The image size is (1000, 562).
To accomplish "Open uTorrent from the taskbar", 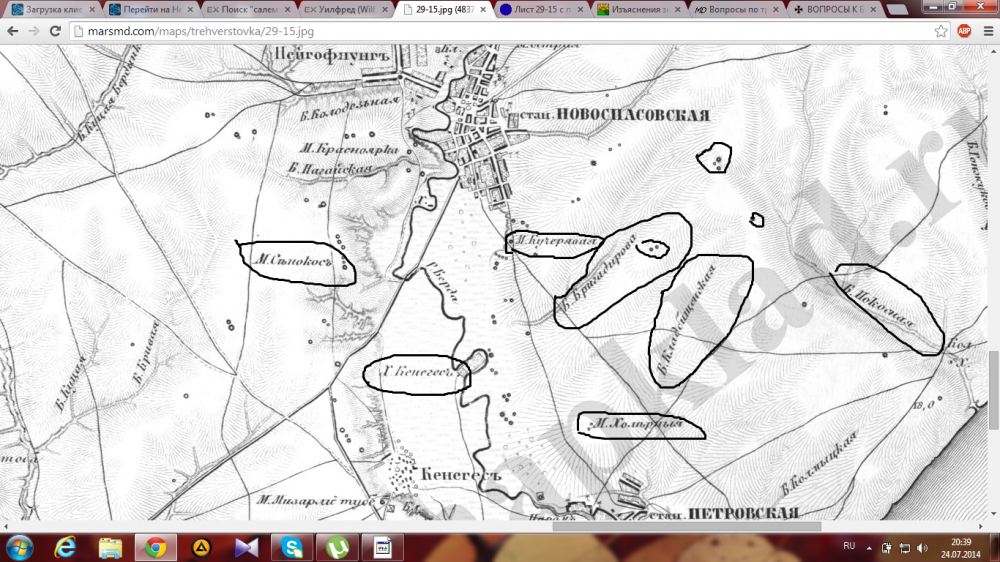I will 336,547.
